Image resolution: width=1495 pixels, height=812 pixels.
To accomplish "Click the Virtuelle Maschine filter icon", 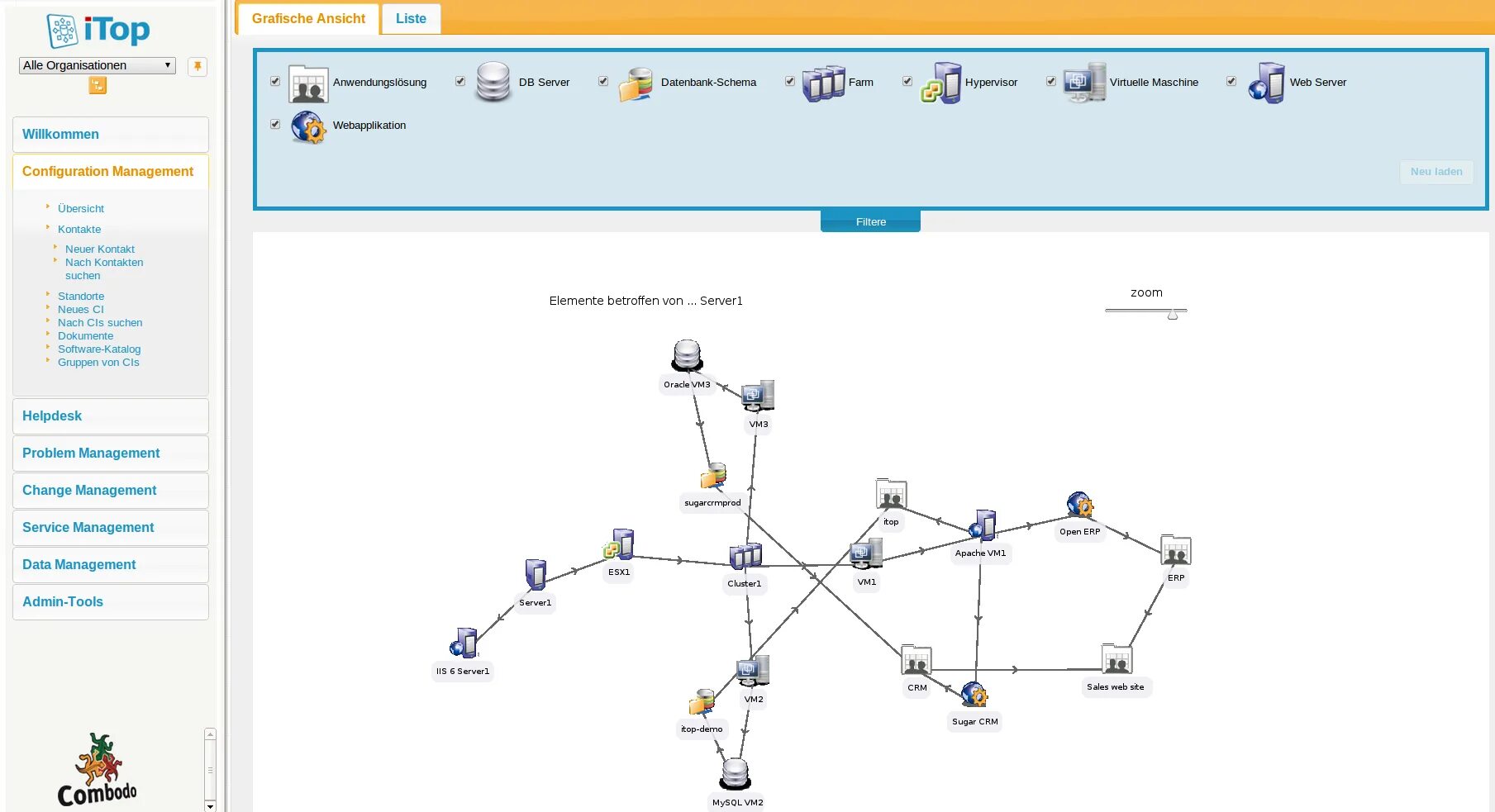I will click(x=1085, y=82).
